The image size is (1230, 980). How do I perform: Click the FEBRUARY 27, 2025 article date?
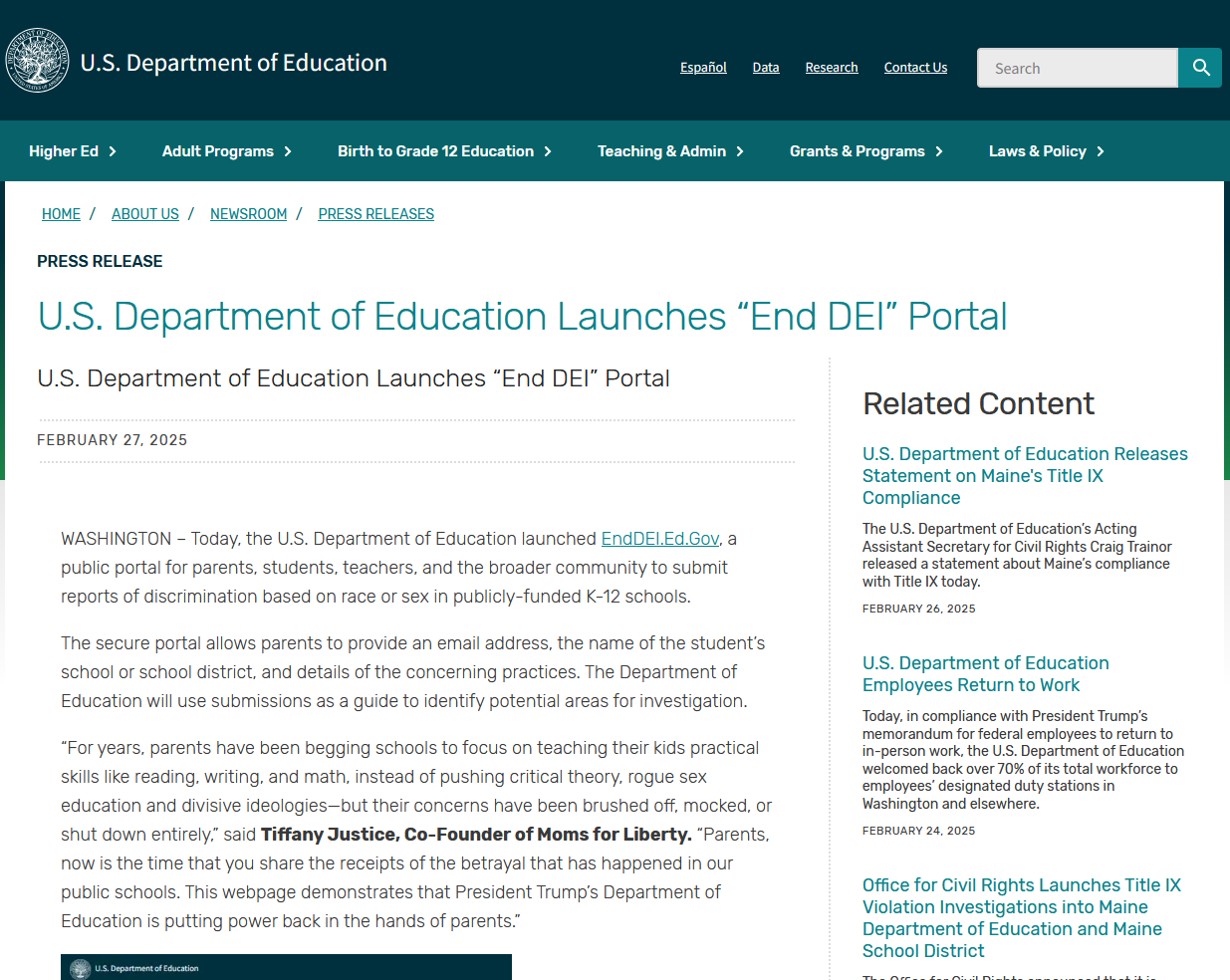point(113,440)
